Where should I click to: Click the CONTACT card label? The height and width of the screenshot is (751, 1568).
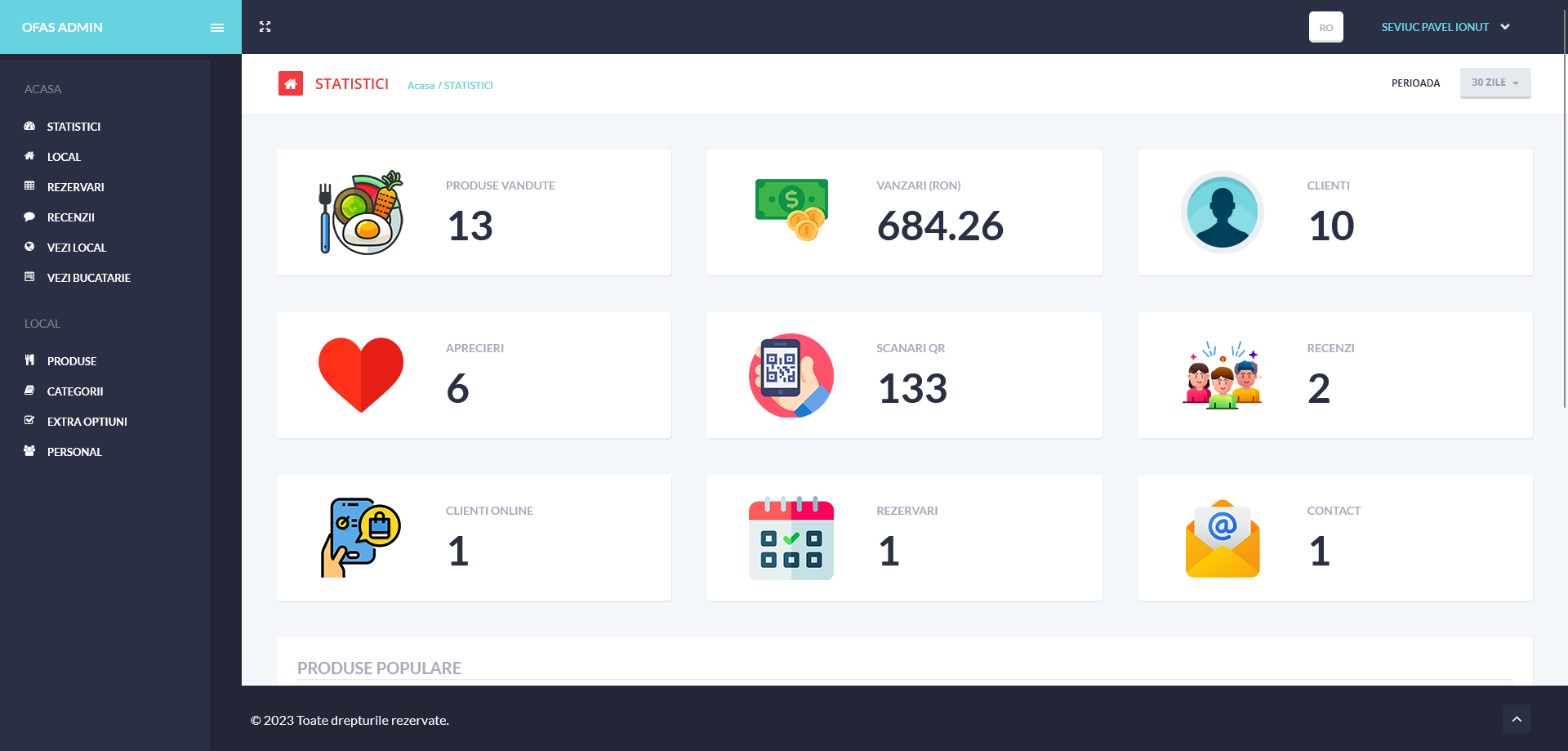pyautogui.click(x=1334, y=511)
